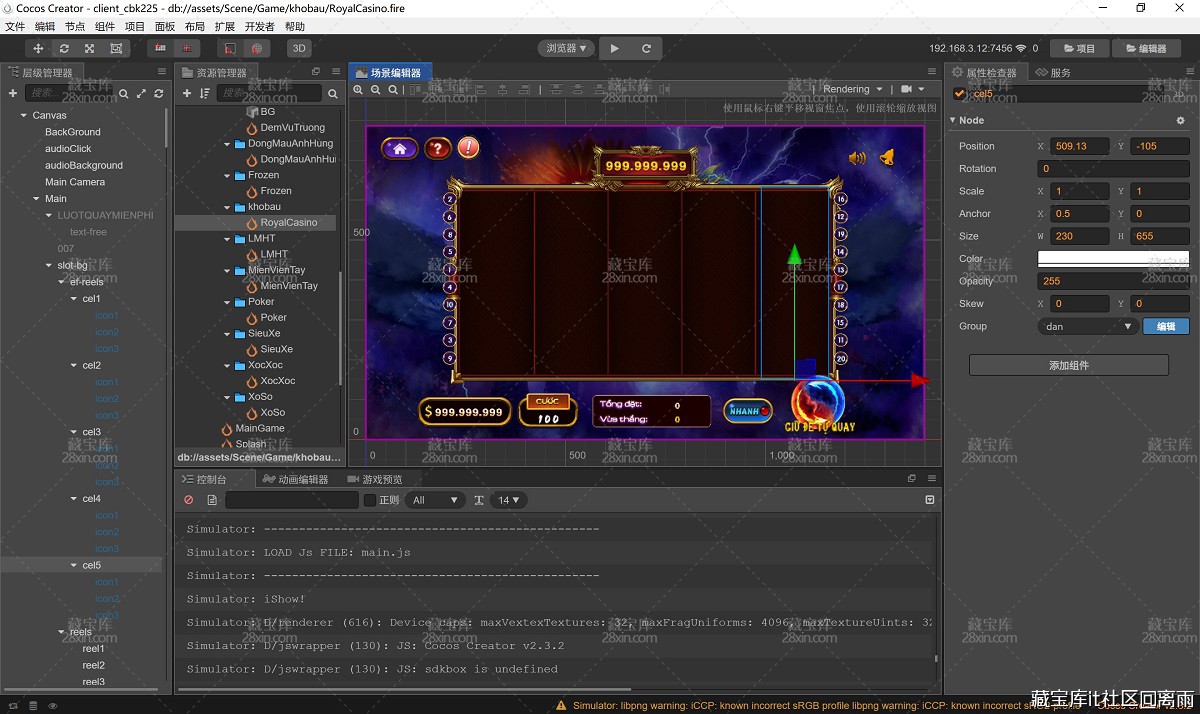
Task: Toggle collapse logs icon at console right
Action: coord(930,500)
